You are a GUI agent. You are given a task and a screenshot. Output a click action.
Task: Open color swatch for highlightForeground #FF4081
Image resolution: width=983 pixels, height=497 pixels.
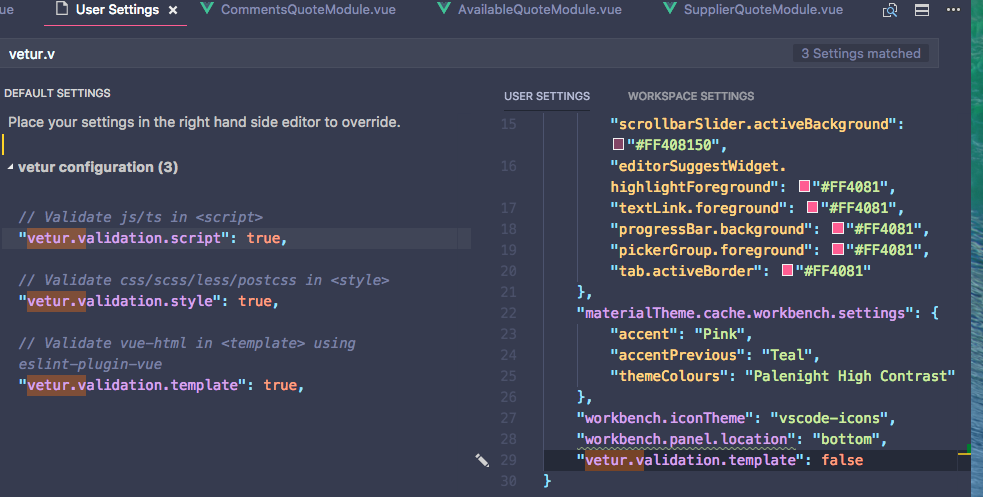coord(804,186)
